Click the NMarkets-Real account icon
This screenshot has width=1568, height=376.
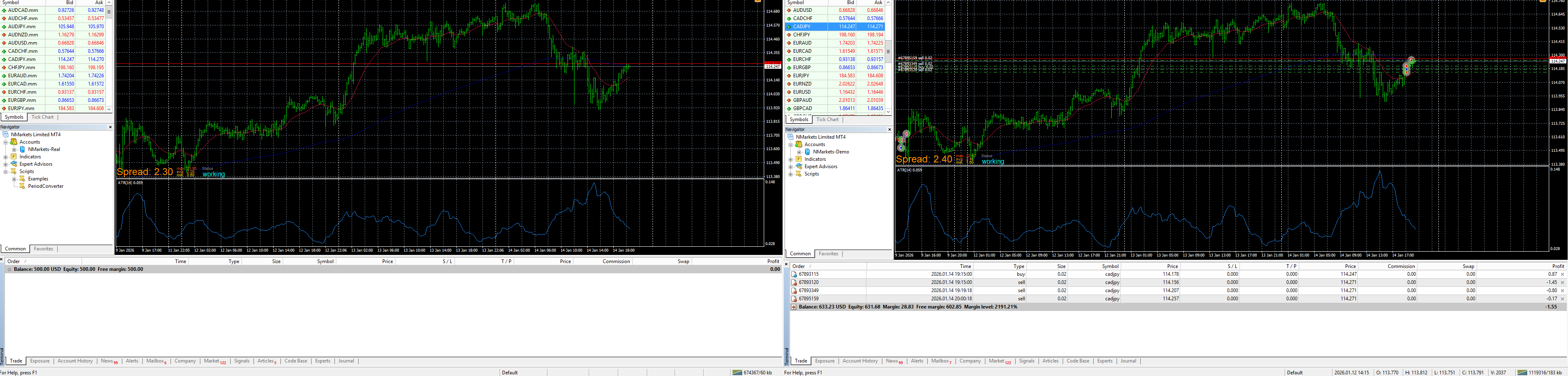[x=22, y=149]
